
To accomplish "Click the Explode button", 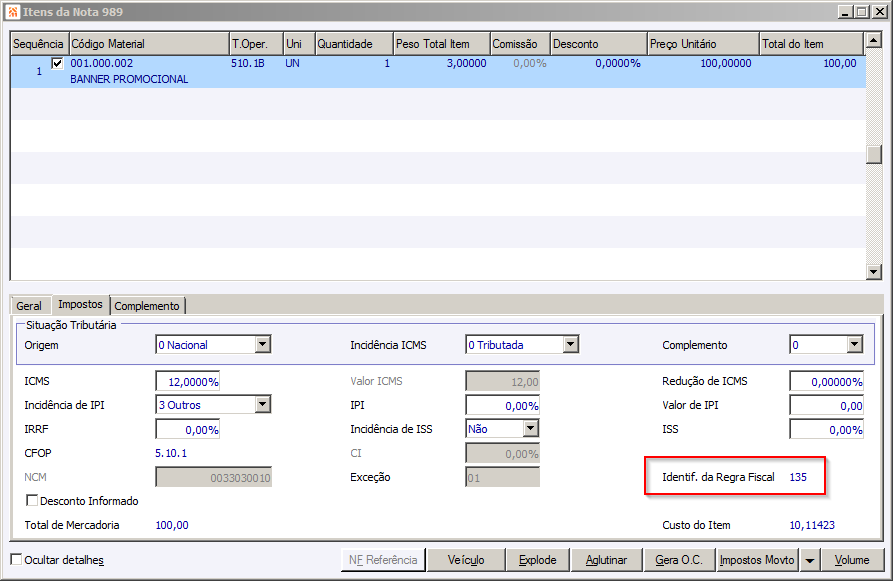I will tap(538, 560).
